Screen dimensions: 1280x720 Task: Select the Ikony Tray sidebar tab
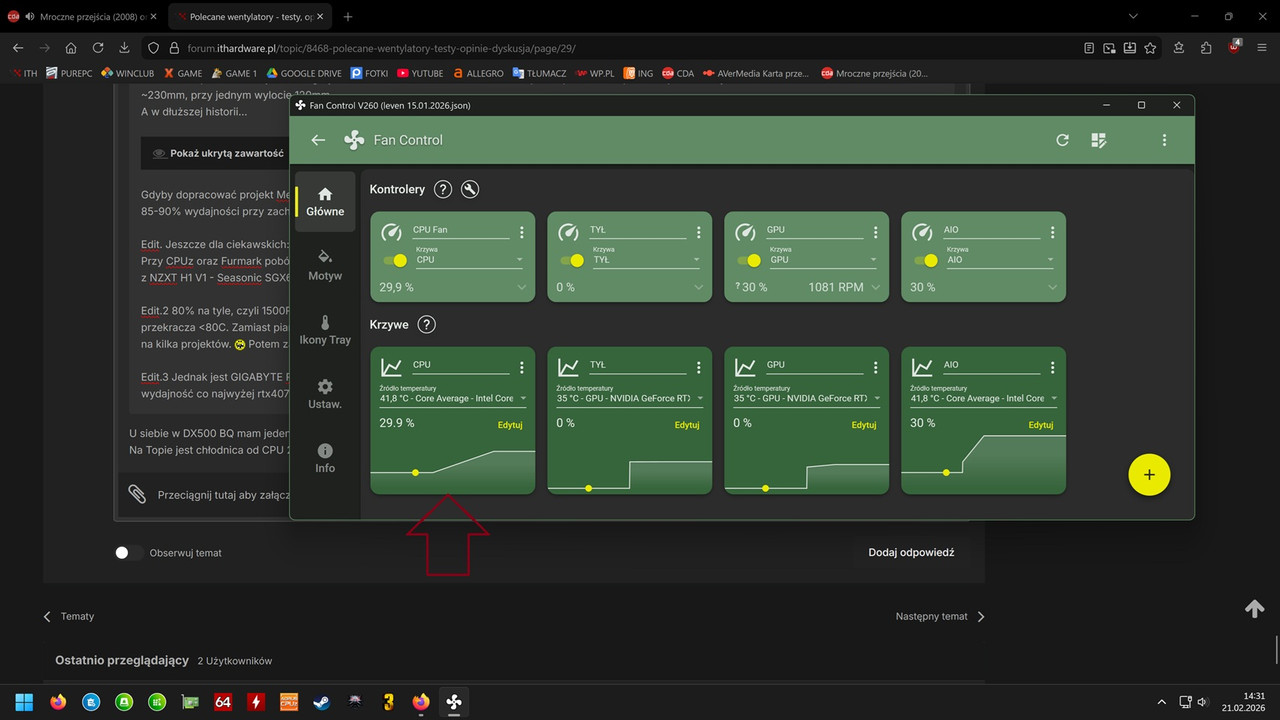click(x=325, y=330)
